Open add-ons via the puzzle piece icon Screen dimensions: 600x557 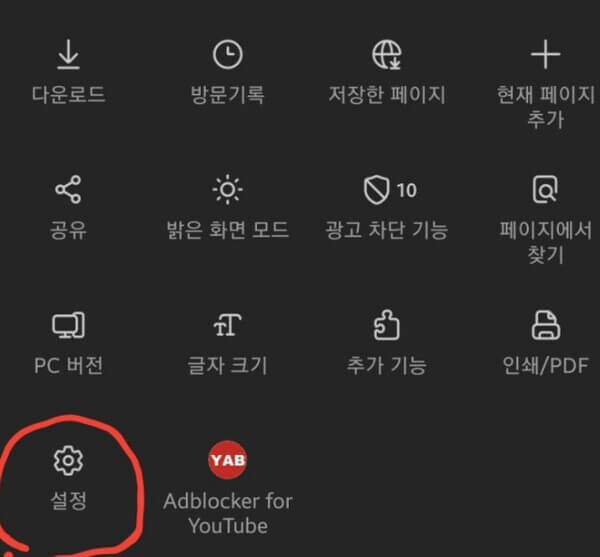[x=387, y=325]
